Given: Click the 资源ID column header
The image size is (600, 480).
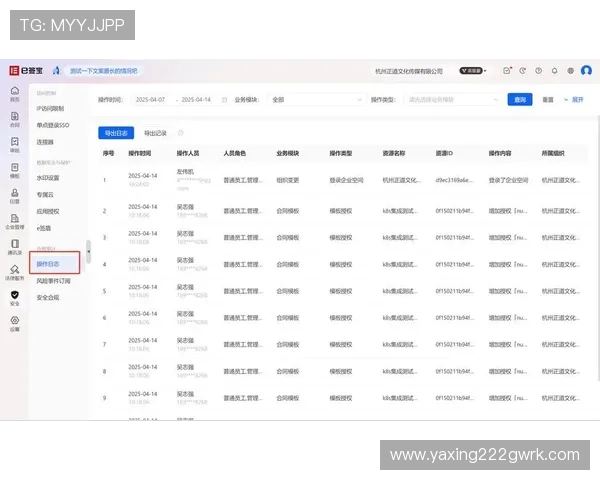Looking at the screenshot, I should coord(444,153).
